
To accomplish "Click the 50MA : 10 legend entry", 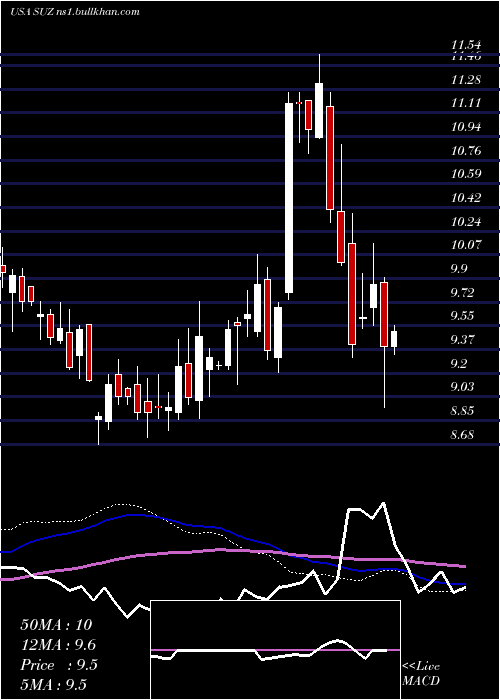I will click(56, 625).
